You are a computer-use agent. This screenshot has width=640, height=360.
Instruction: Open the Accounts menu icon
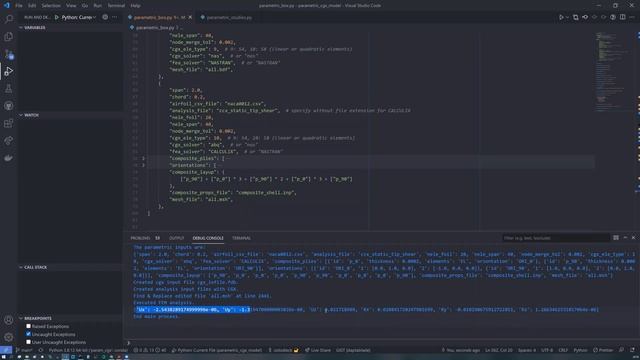(9, 320)
